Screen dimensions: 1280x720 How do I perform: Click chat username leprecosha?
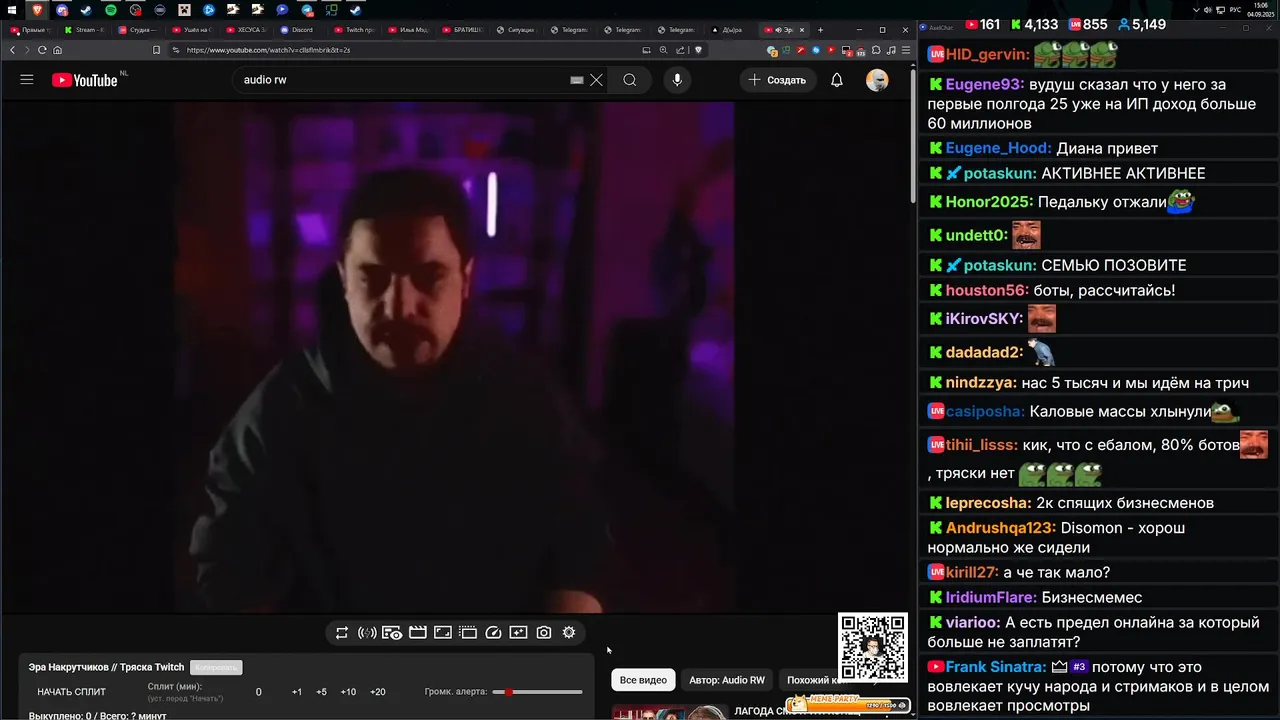tap(987, 503)
